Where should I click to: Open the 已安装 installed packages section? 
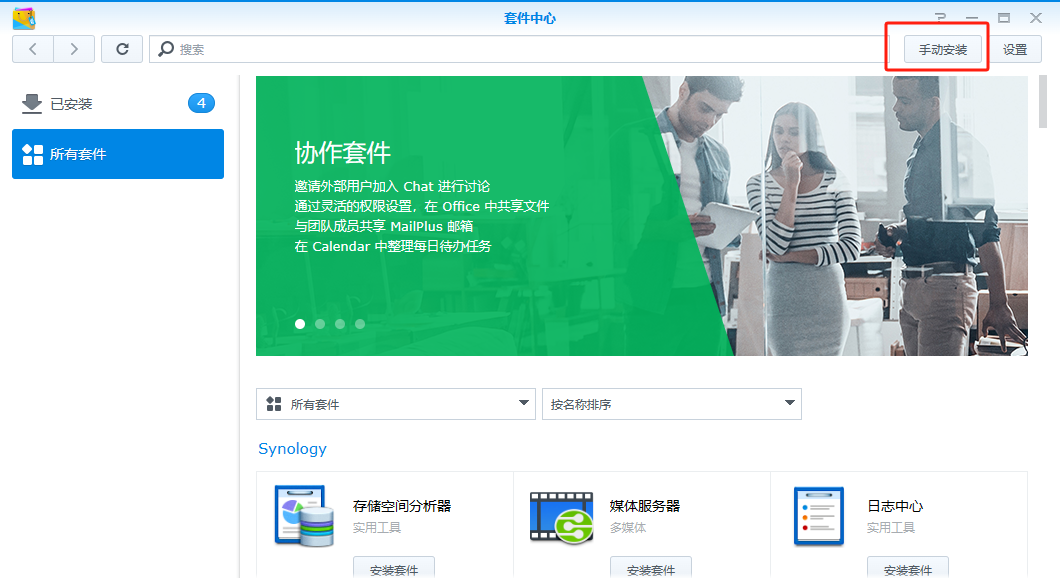click(118, 103)
